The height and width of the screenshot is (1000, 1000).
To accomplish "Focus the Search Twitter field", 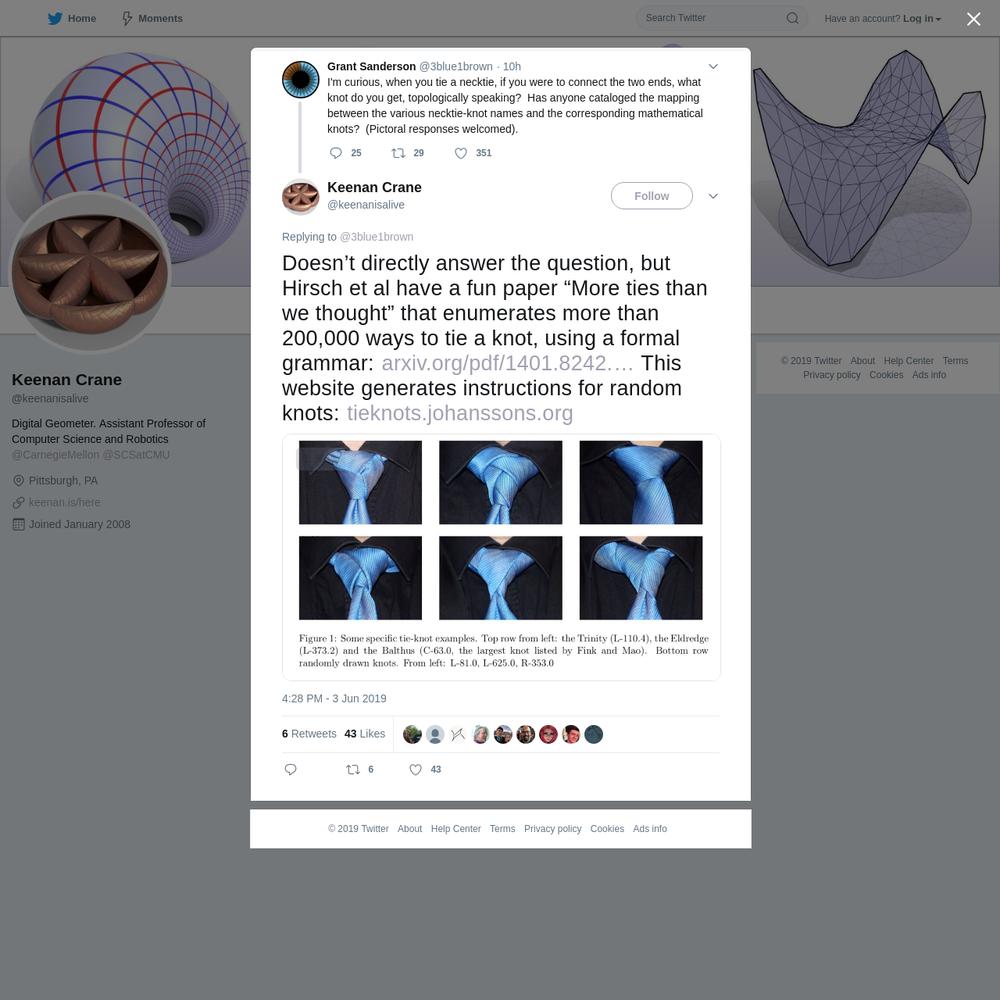I will 713,18.
